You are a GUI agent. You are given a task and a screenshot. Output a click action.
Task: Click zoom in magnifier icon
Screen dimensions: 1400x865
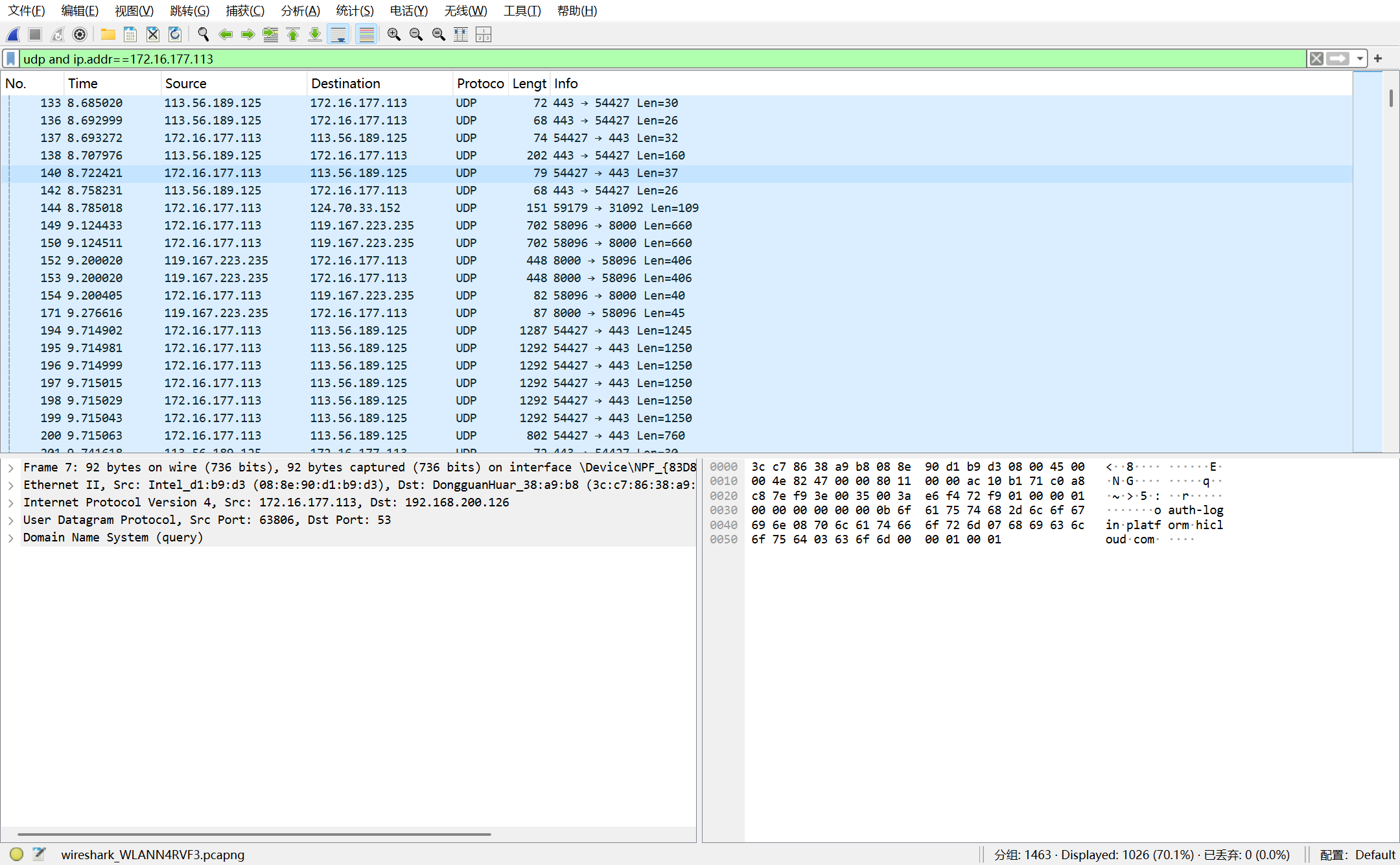(x=393, y=34)
